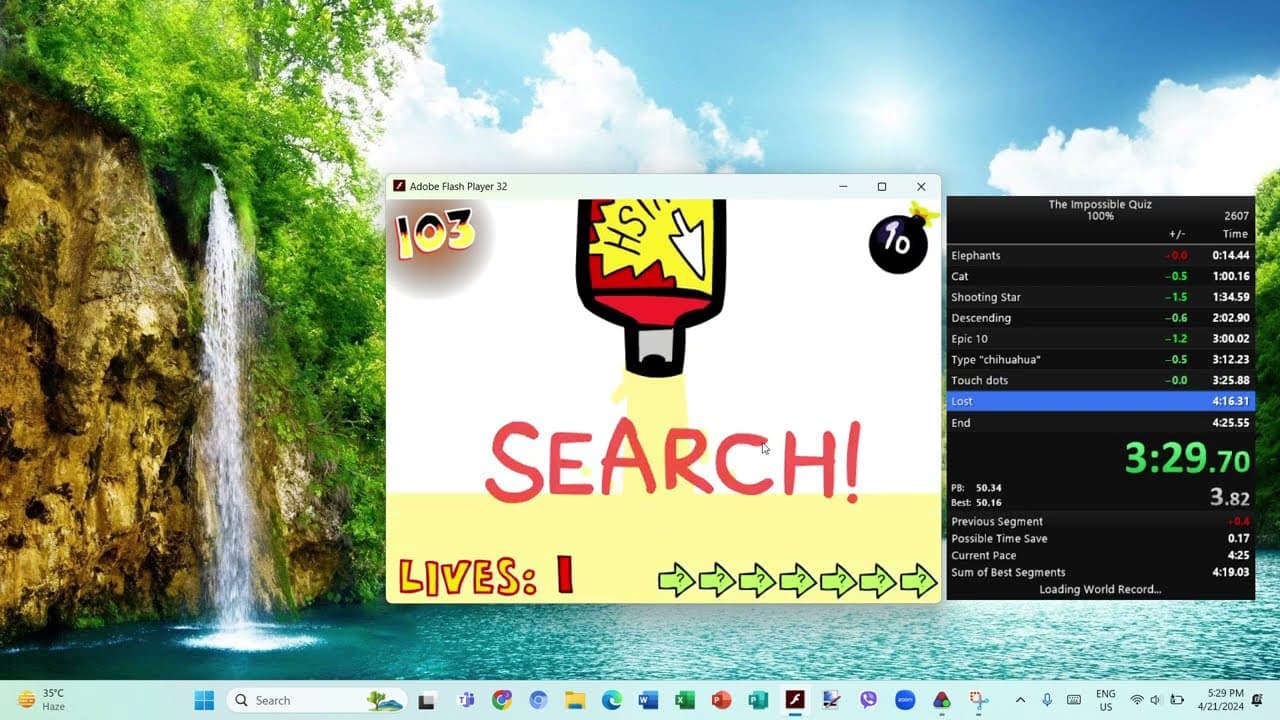Click the LIVES: 1 counter
This screenshot has width=1280, height=720.
pos(486,577)
